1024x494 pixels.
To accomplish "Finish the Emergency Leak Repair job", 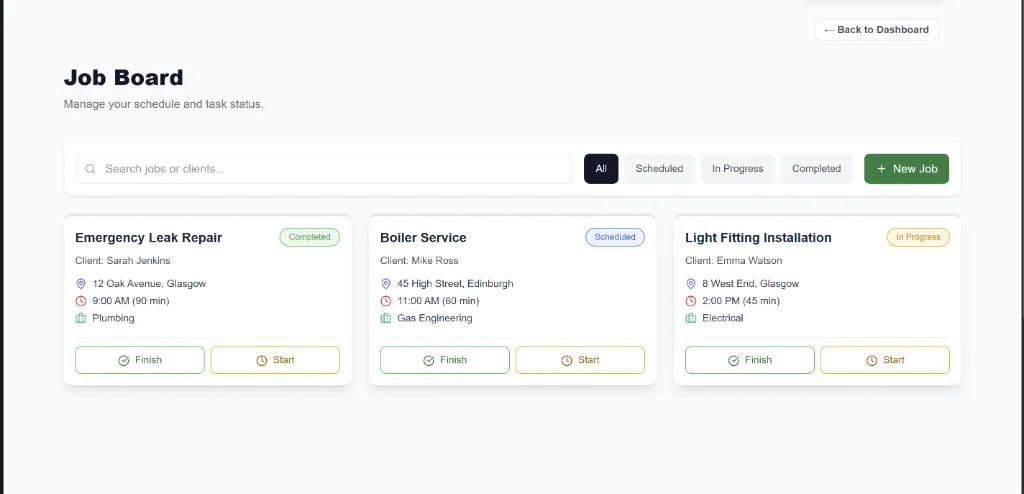I will (x=140, y=360).
